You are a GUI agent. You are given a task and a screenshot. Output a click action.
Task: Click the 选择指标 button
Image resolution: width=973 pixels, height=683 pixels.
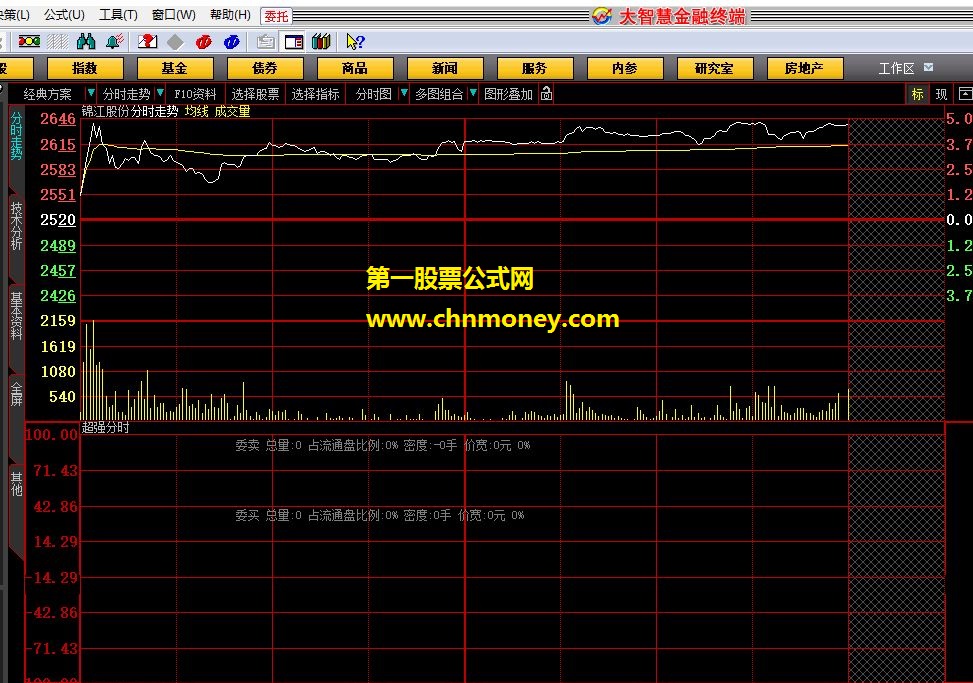pos(315,94)
